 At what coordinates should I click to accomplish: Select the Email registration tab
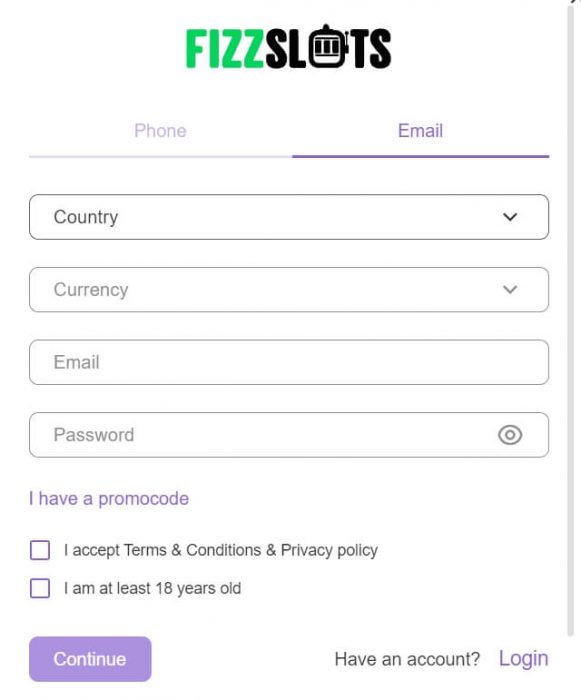[x=420, y=131]
